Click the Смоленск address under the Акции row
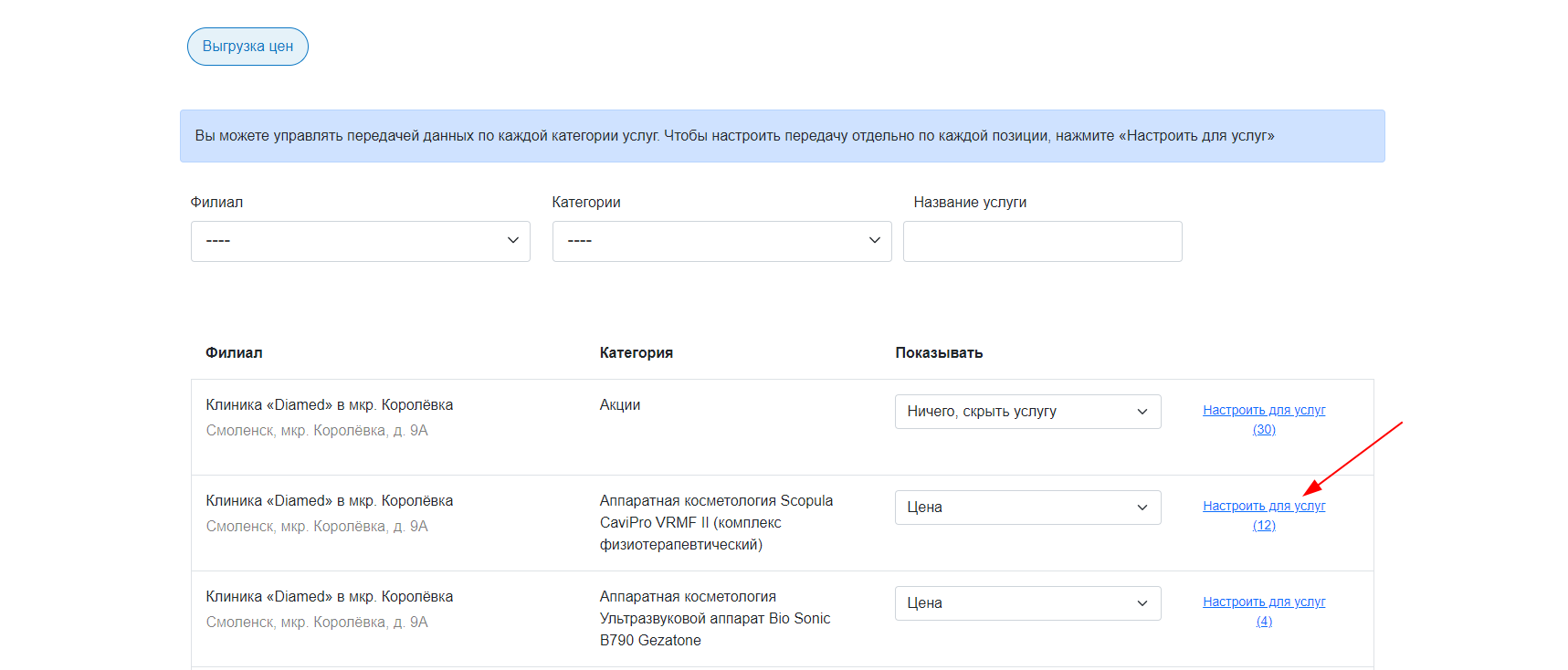 pyautogui.click(x=317, y=431)
